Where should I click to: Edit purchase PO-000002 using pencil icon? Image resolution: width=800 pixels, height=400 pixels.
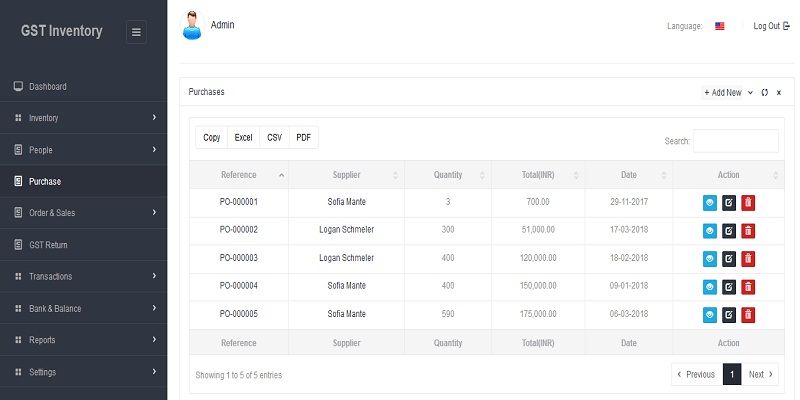point(729,230)
